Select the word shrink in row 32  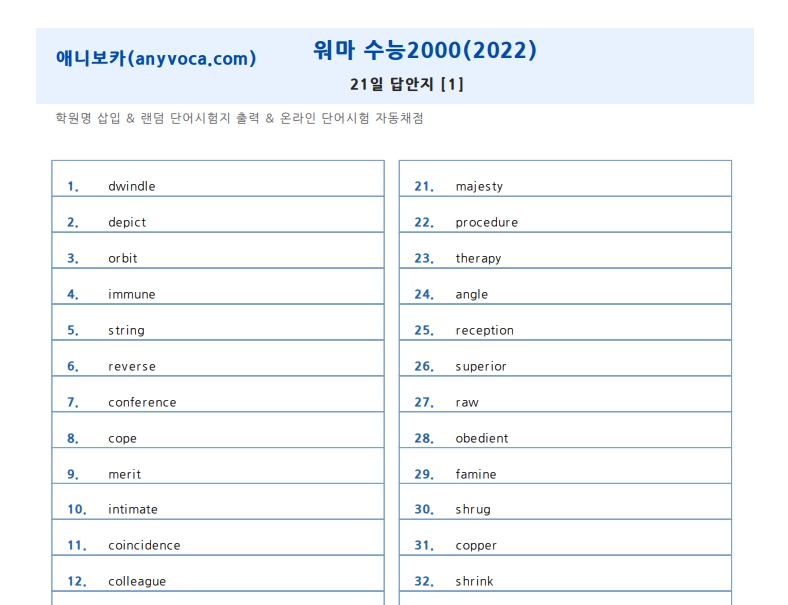pyautogui.click(x=474, y=581)
